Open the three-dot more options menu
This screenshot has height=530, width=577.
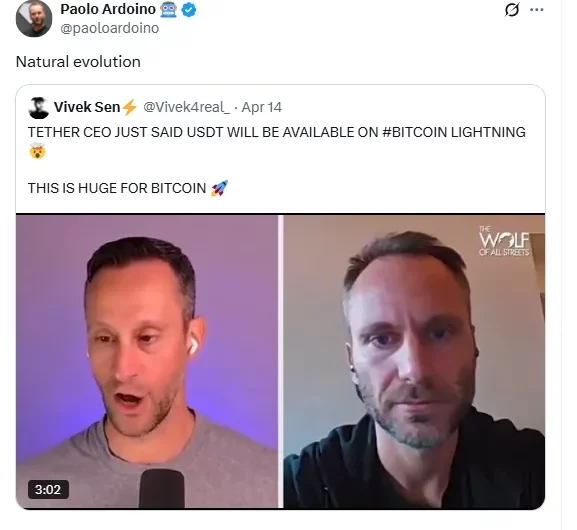[537, 10]
